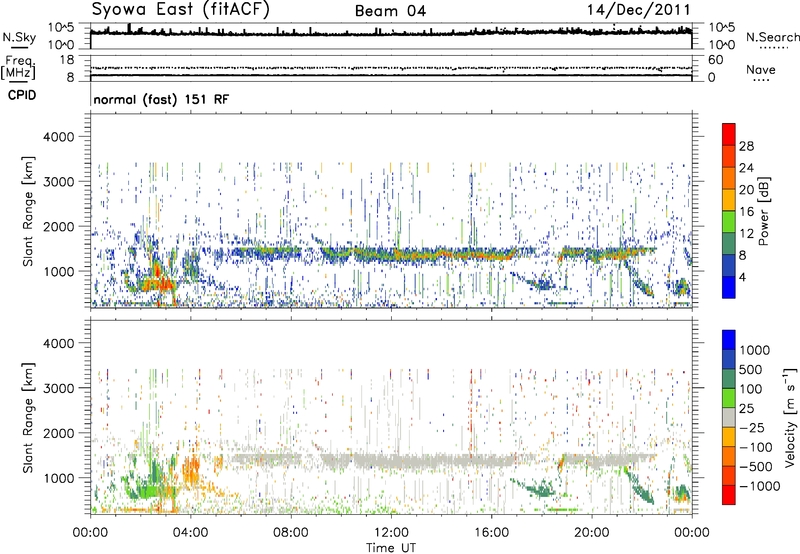Click the red top of the Power colorbar
The image size is (800, 554).
tap(729, 134)
